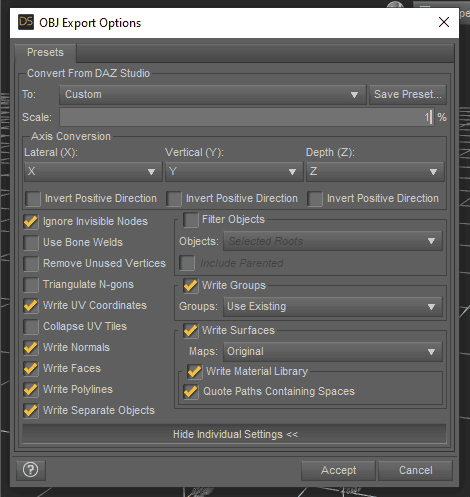Viewport: 470px width, 497px height.
Task: Click the DS logo in title bar
Action: 26,22
